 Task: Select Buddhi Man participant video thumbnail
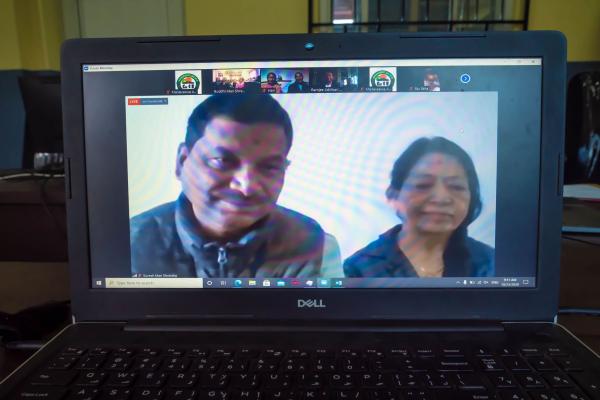point(230,80)
